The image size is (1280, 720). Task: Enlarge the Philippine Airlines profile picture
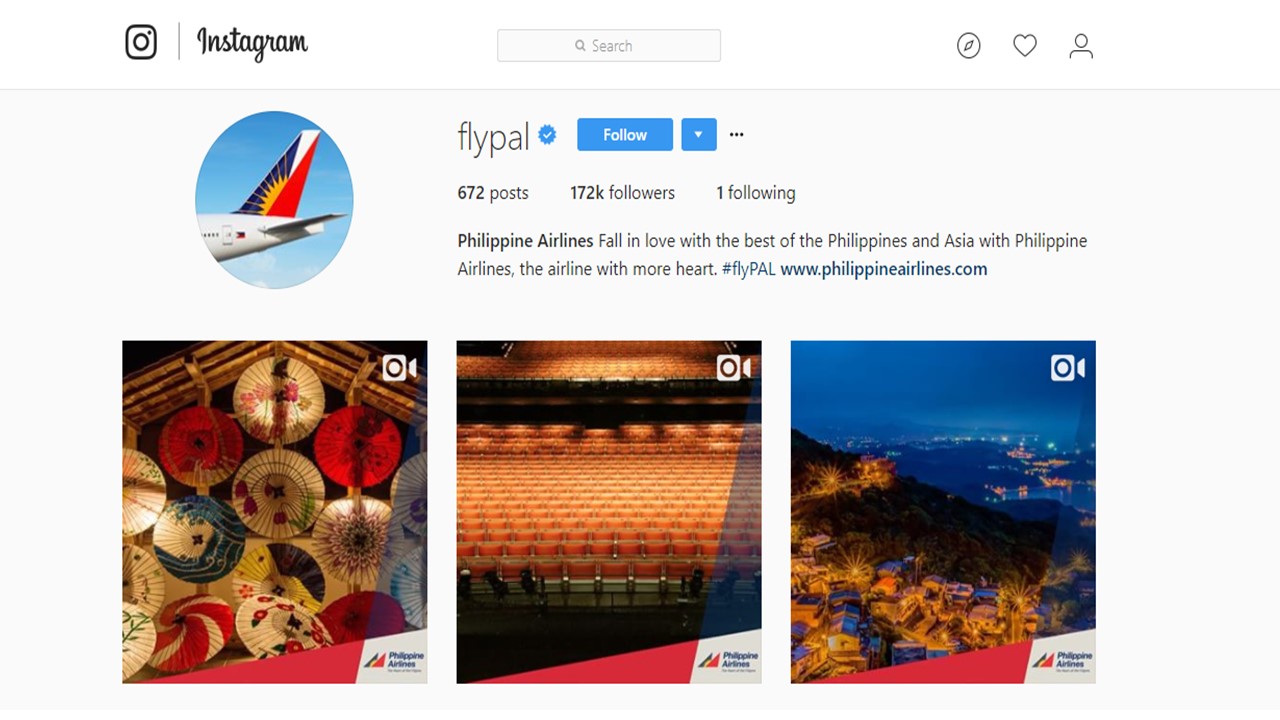pyautogui.click(x=274, y=200)
